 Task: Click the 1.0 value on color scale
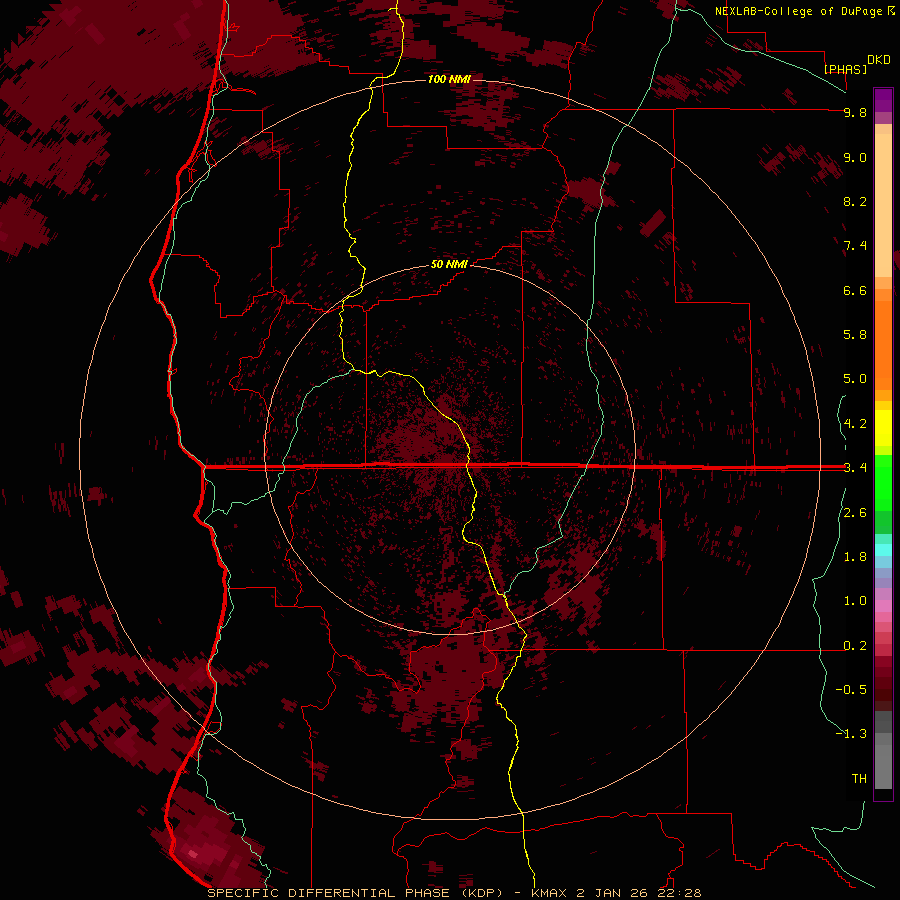pyautogui.click(x=855, y=601)
